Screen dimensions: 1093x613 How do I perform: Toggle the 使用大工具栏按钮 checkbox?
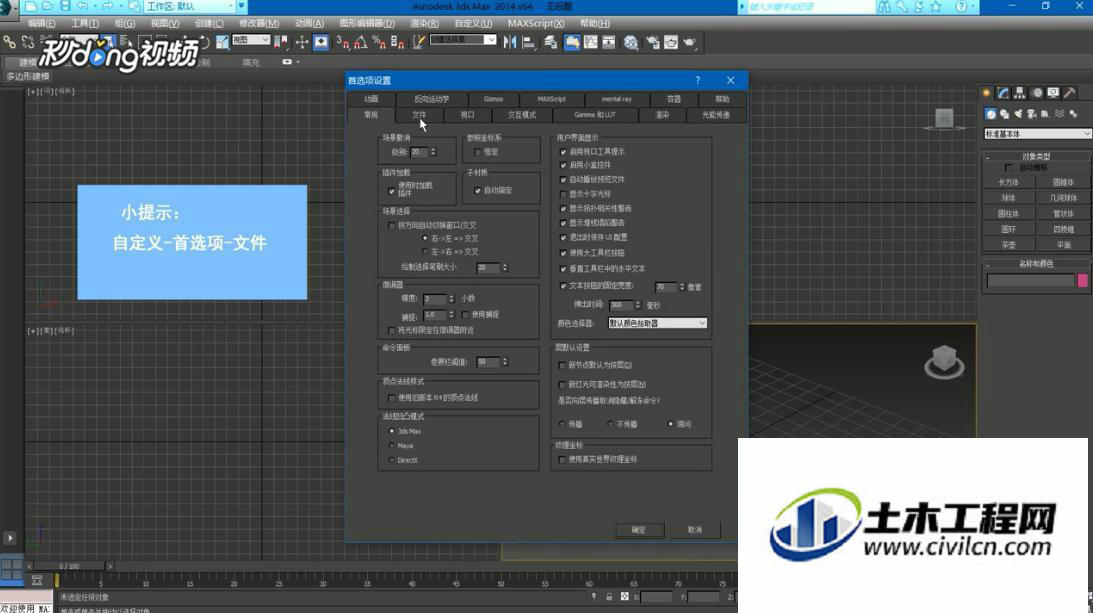point(563,253)
